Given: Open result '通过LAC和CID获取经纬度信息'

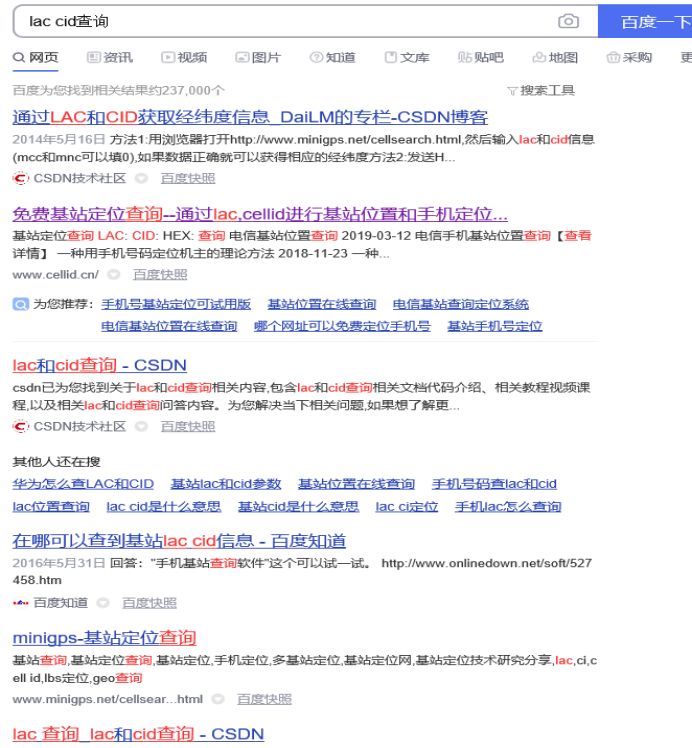Looking at the screenshot, I should pos(250,117).
